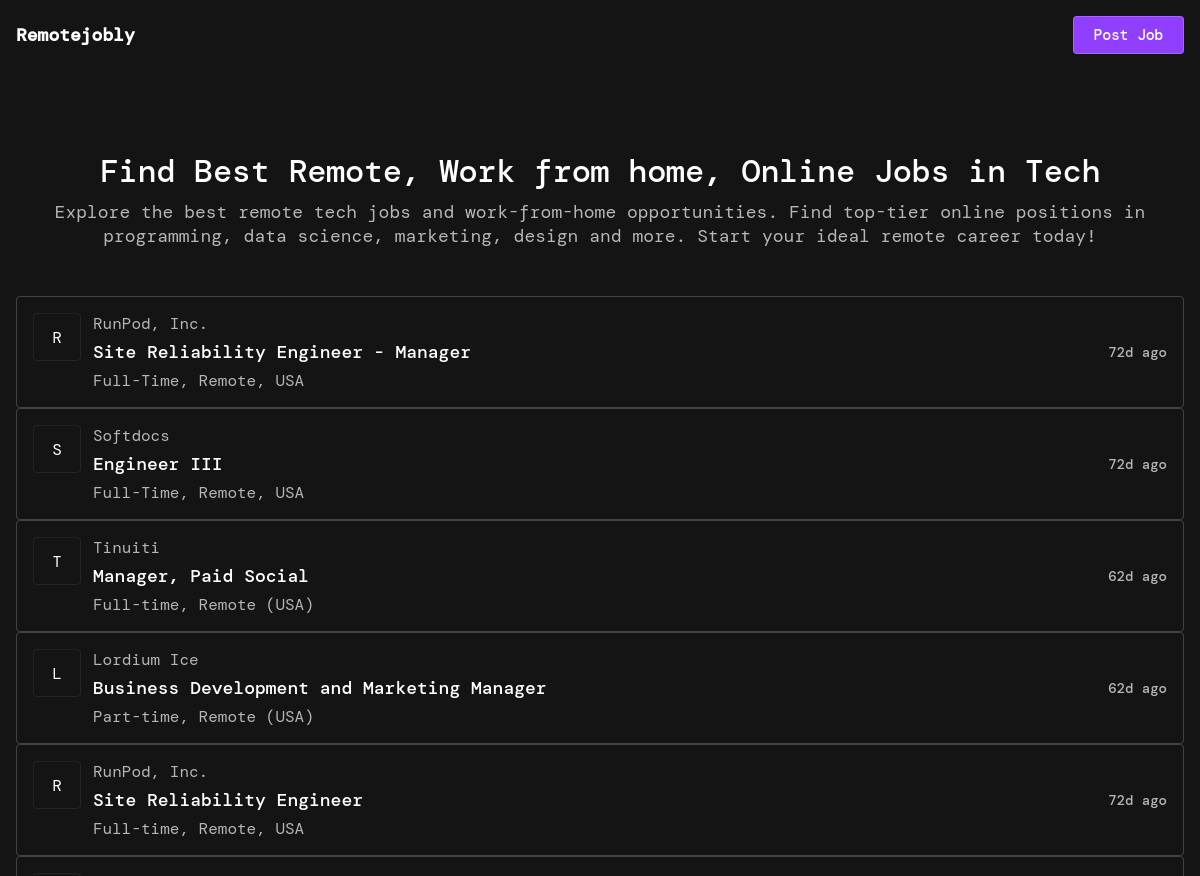Open the Site Reliability Engineer - Manager listing
Screen dimensions: 1200x876
pyautogui.click(x=600, y=352)
